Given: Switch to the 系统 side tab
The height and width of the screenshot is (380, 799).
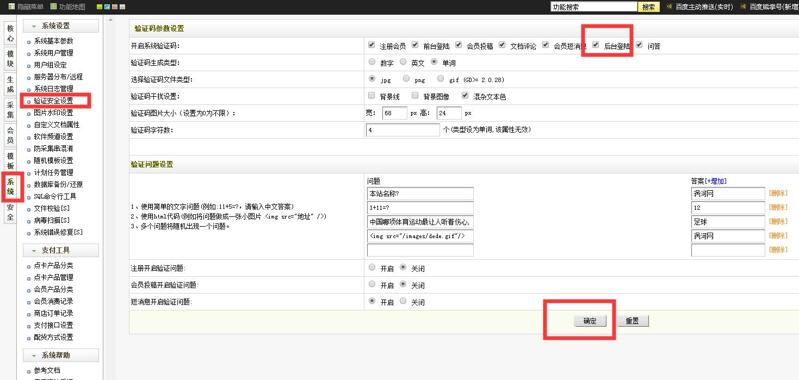Looking at the screenshot, I should click(11, 187).
